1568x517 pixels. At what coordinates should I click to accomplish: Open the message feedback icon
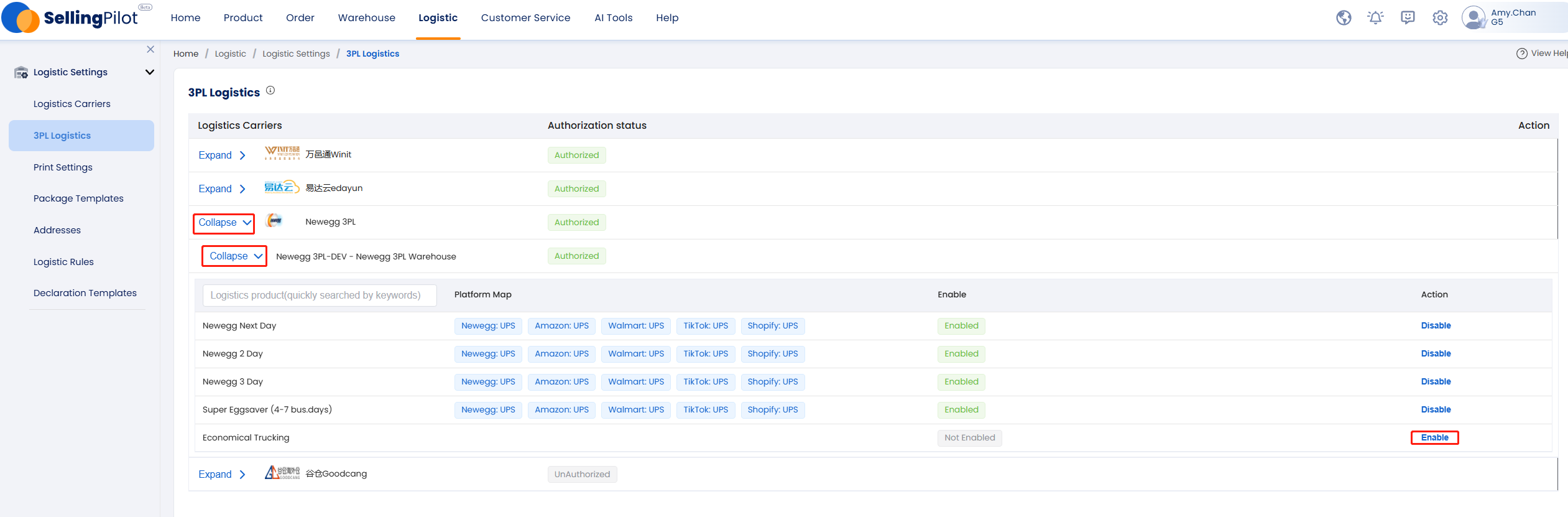[x=1408, y=18]
